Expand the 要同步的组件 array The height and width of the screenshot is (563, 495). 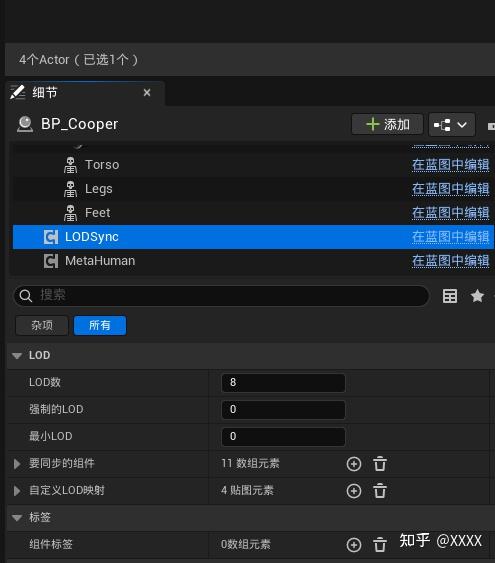[17, 464]
